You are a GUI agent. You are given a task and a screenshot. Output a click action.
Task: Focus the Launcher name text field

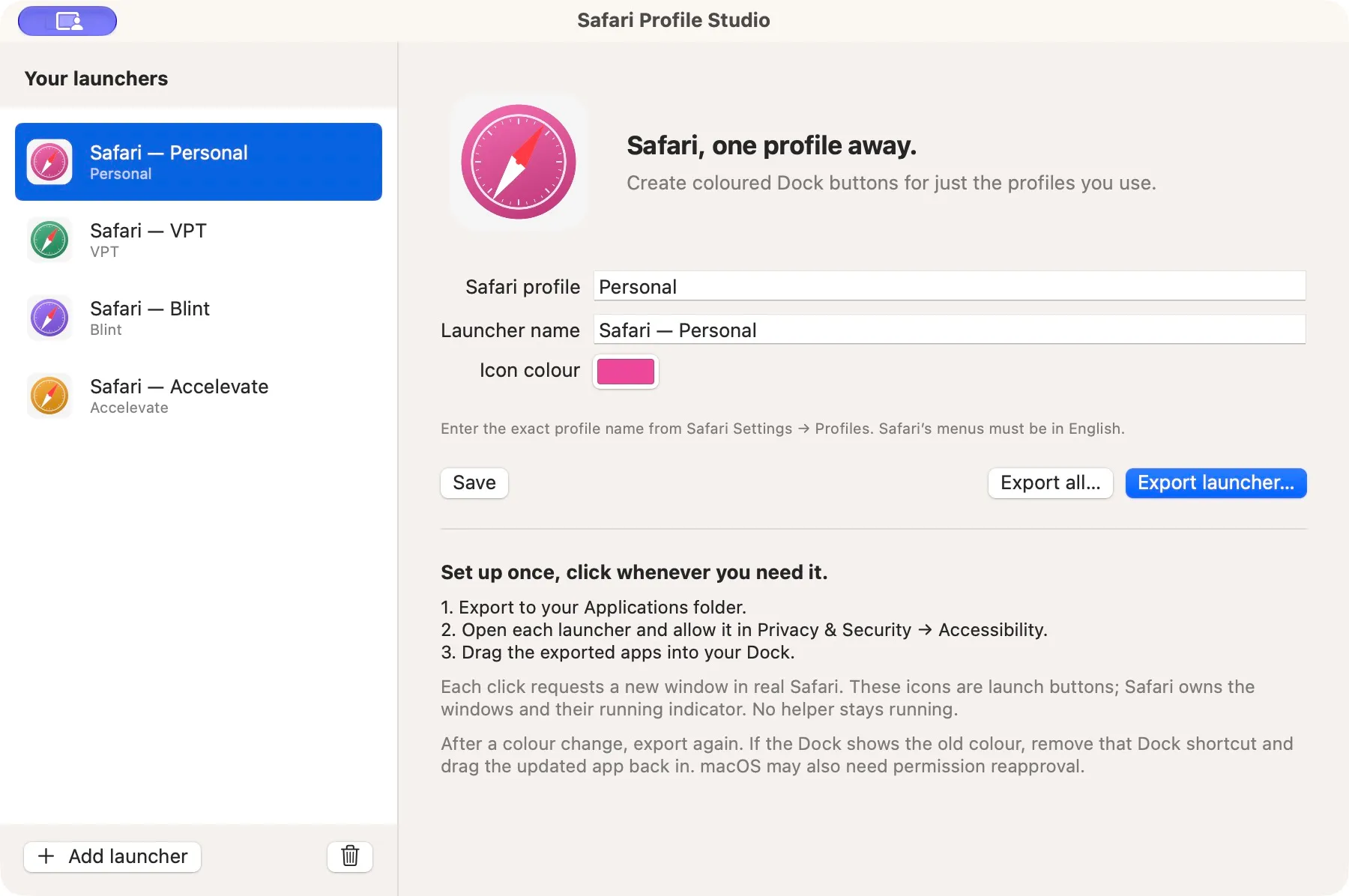(x=950, y=330)
